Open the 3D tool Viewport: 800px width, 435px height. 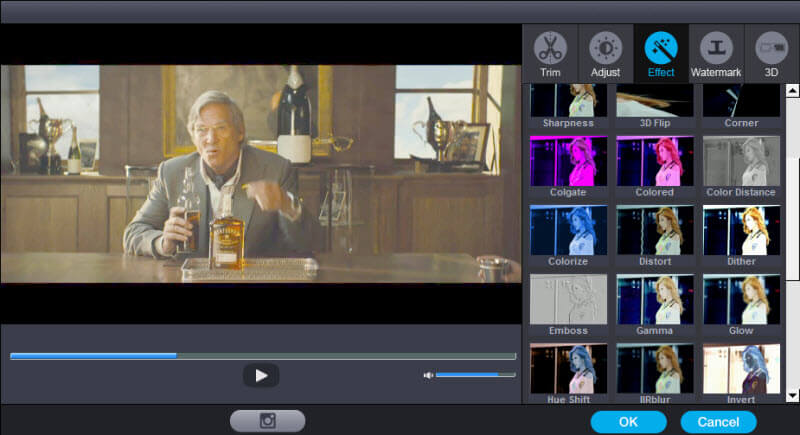coord(771,54)
